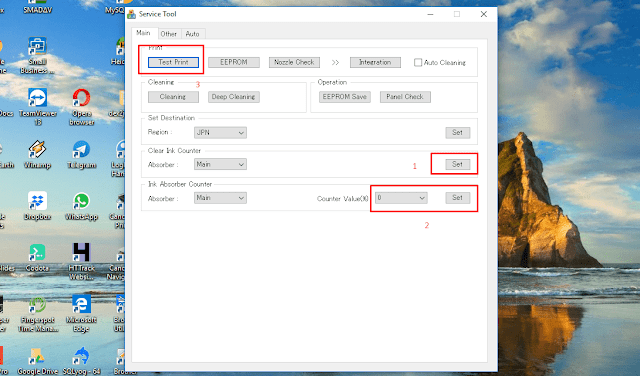
Task: Click the Service Tool title bar icon
Action: tap(131, 14)
